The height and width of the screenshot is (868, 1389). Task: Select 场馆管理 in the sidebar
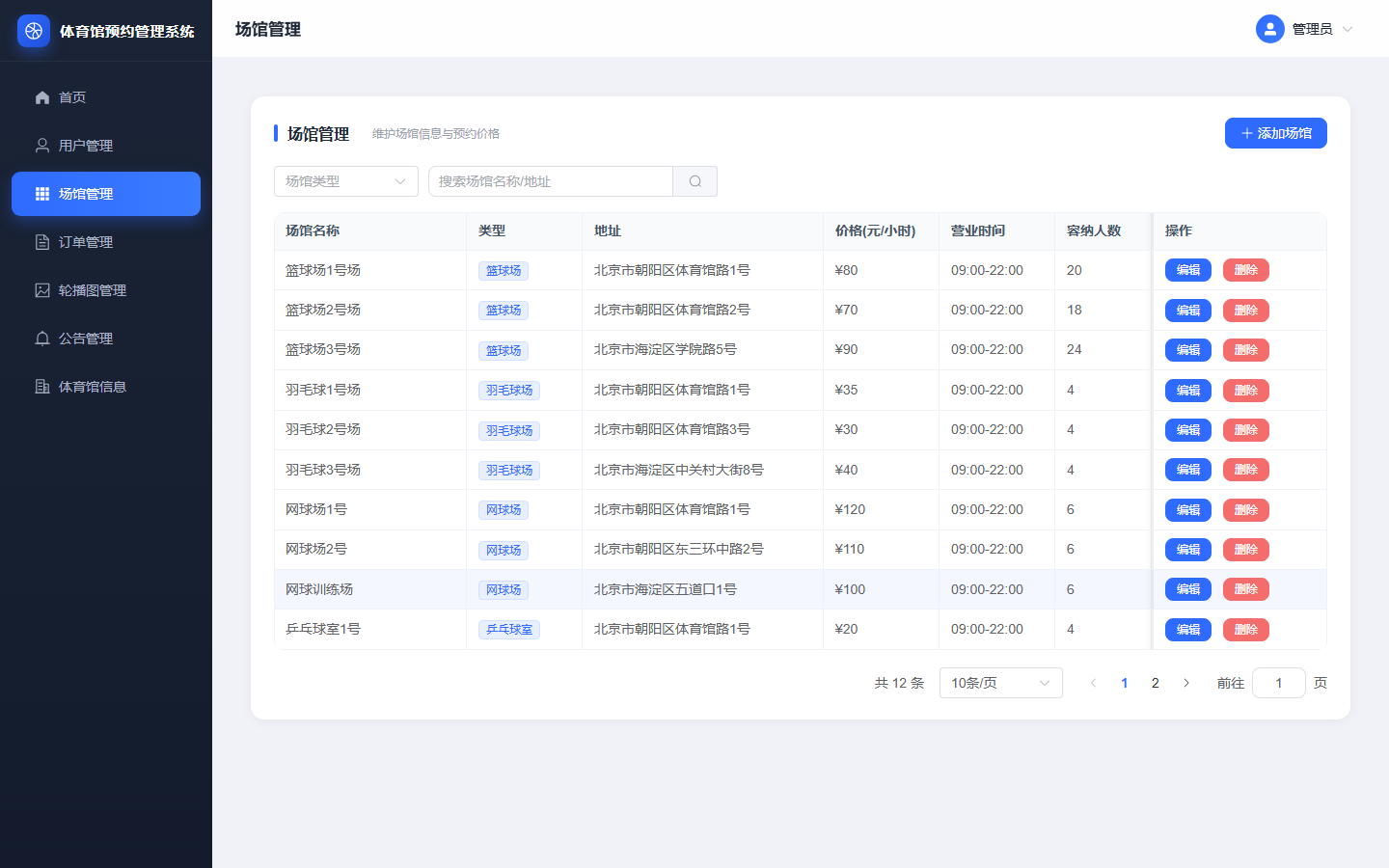[106, 194]
